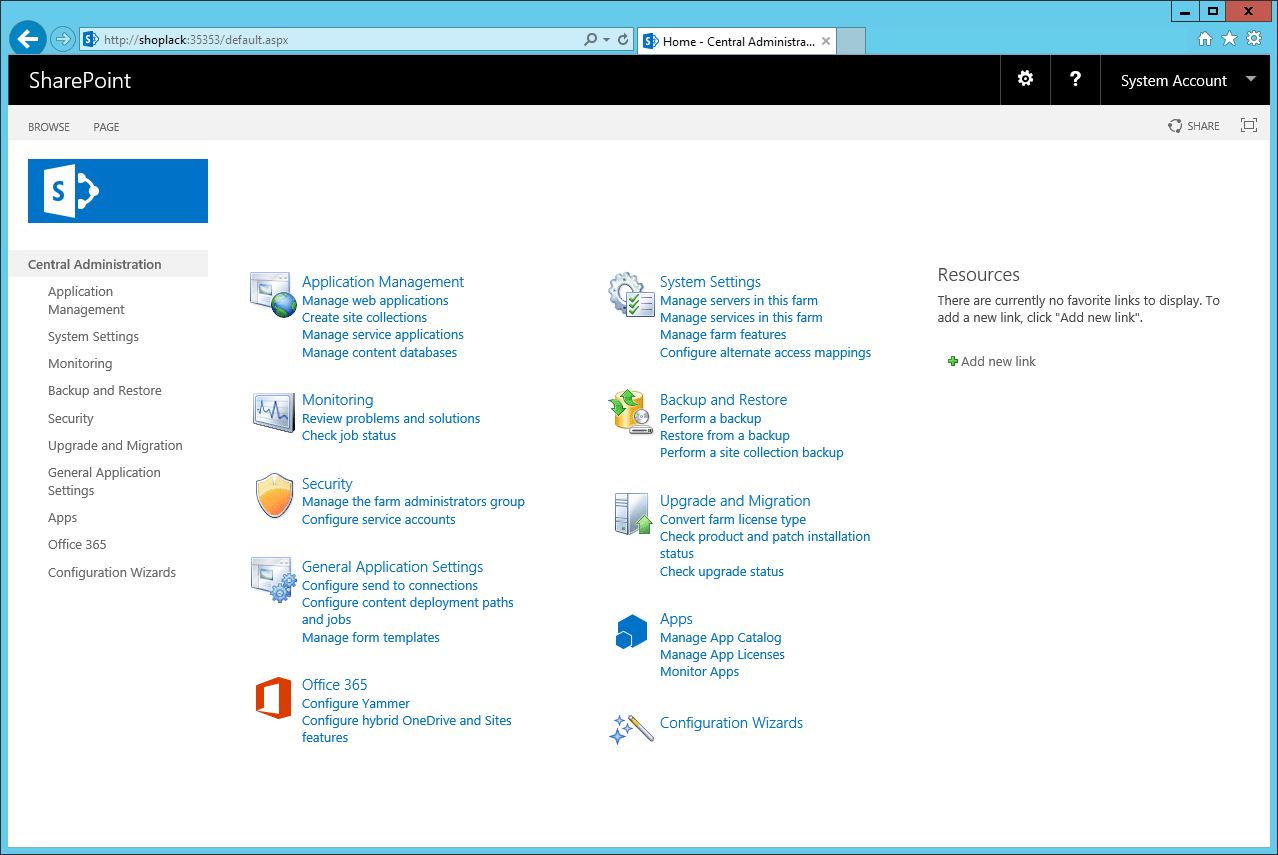Open Manage the farm administrators group link
Image resolution: width=1278 pixels, height=855 pixels.
pyautogui.click(x=413, y=502)
